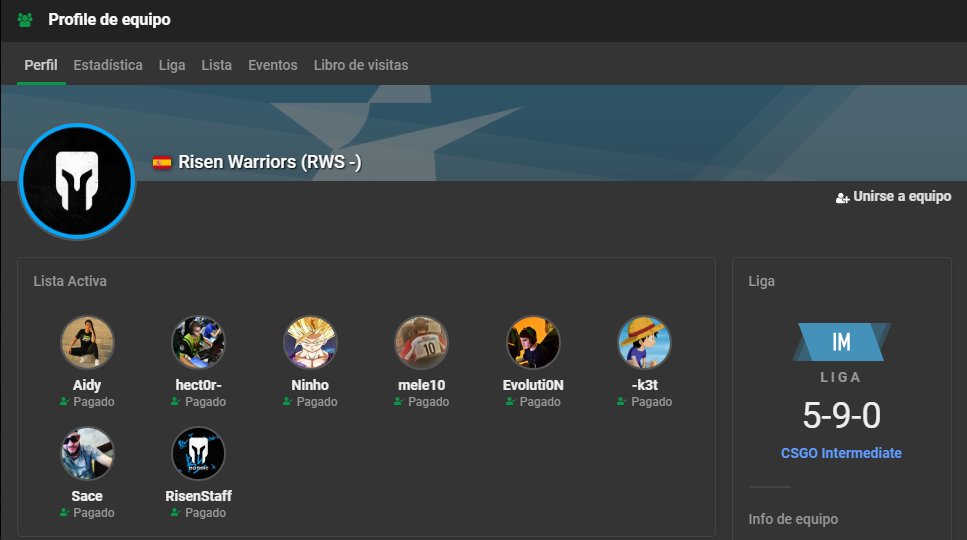
Task: Click the Info de equipo heading
Action: pyautogui.click(x=793, y=519)
